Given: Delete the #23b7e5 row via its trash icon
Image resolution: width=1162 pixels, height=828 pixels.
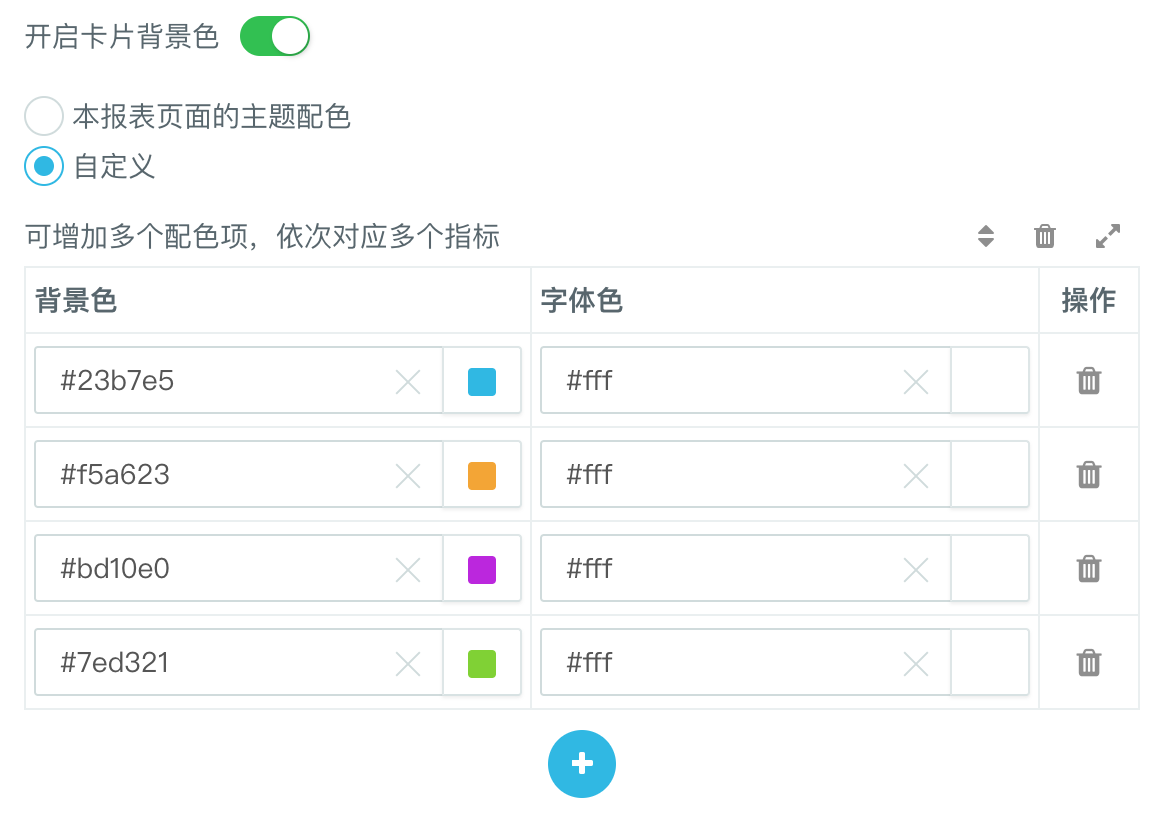Looking at the screenshot, I should tap(1089, 380).
